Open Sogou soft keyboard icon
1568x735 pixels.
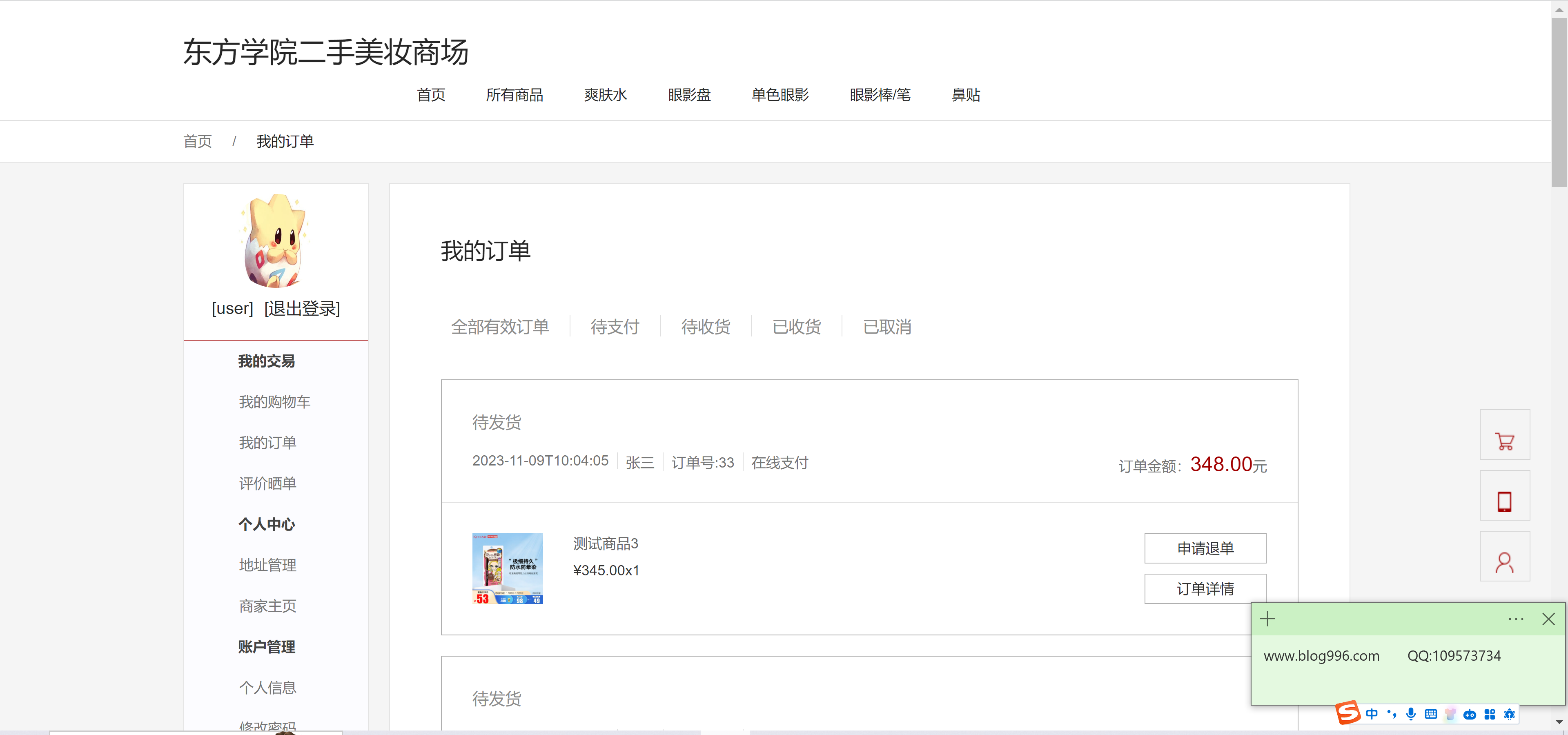(x=1430, y=714)
